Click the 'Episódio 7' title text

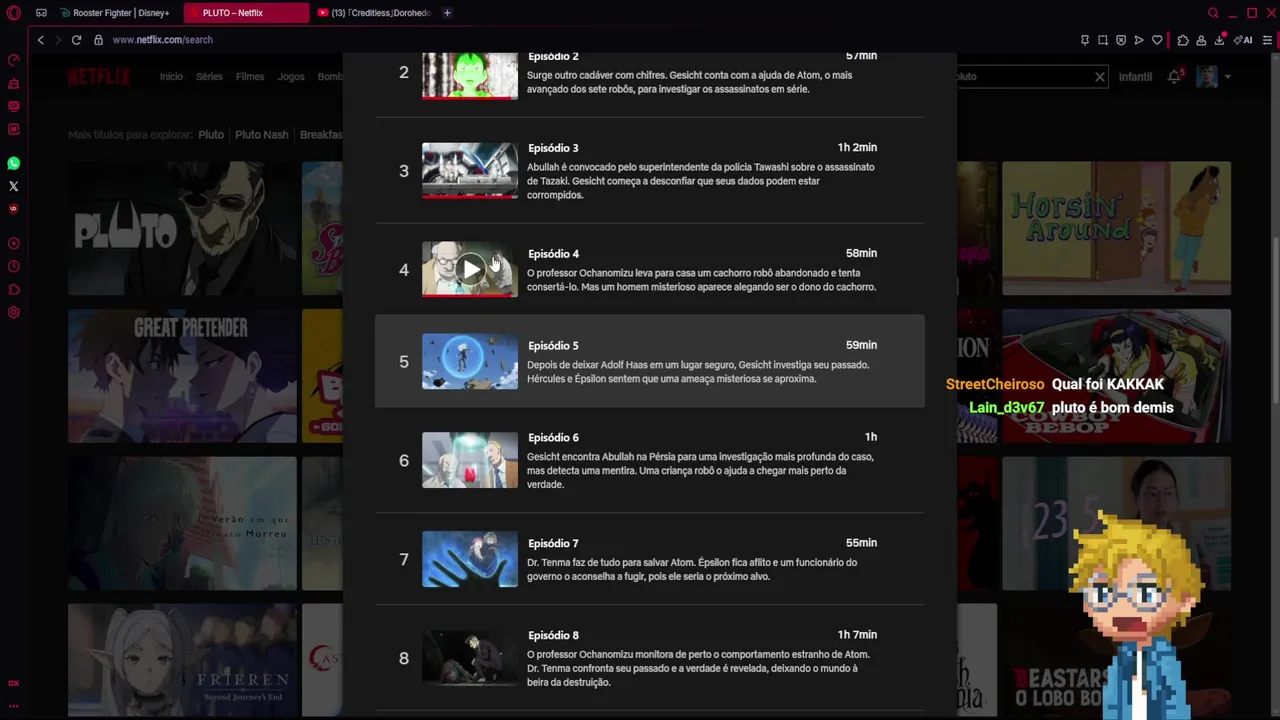(553, 544)
